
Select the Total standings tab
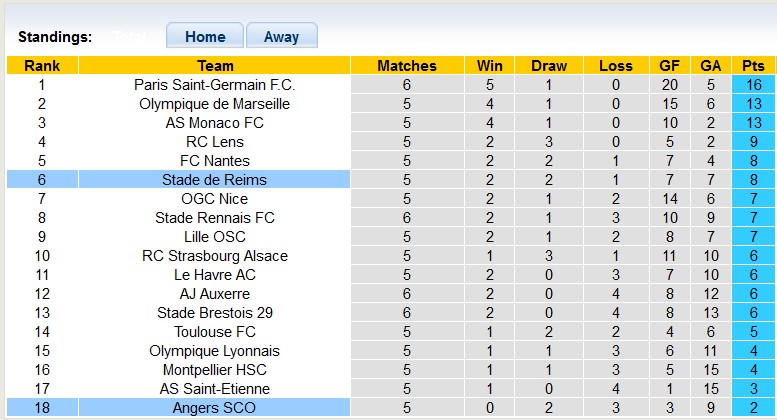point(131,36)
